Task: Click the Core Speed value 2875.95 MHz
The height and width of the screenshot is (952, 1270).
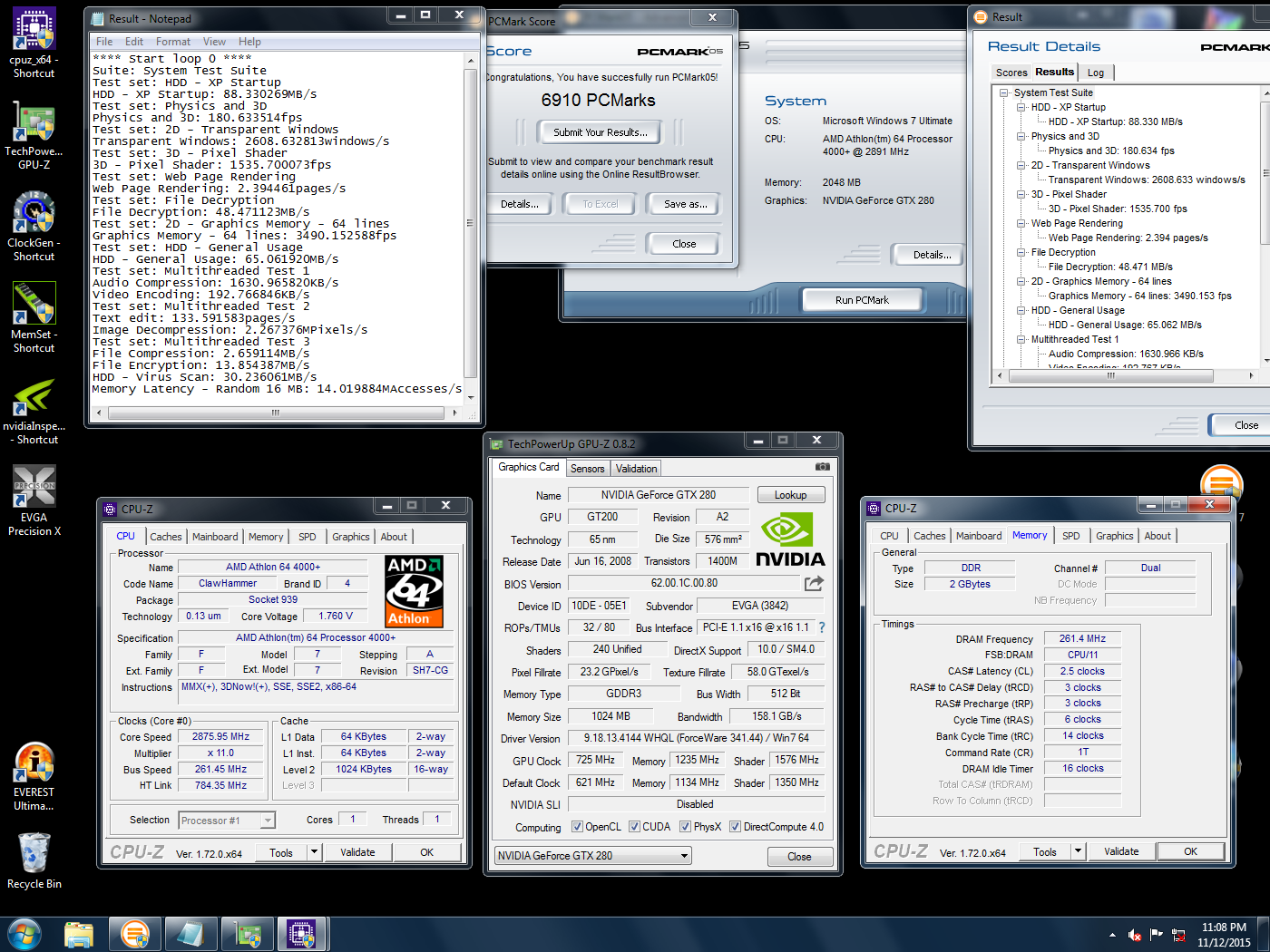Action: 220,737
